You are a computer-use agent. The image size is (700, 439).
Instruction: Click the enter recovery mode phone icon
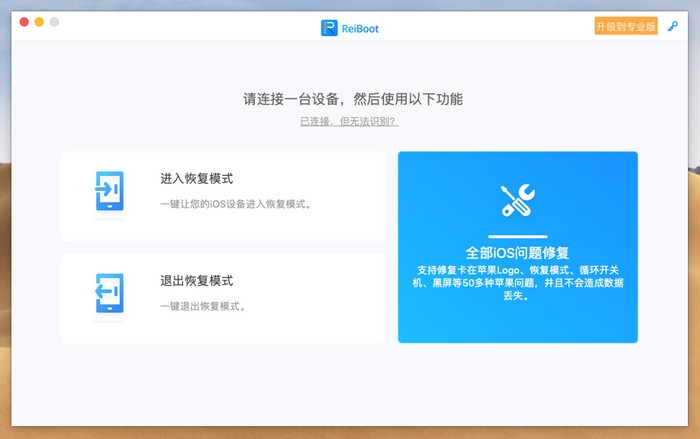pyautogui.click(x=109, y=191)
